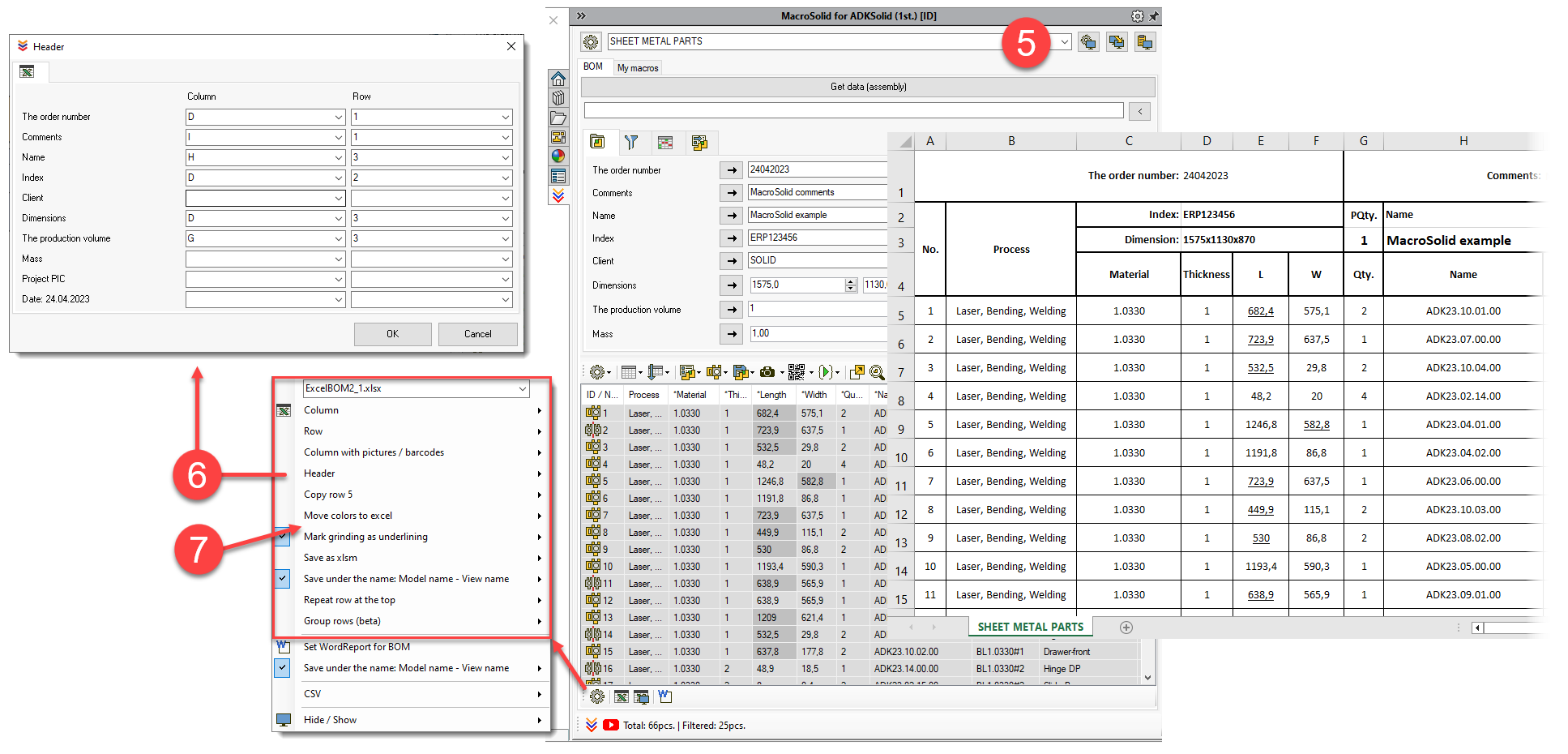1568x754 pixels.
Task: Expand the SHEET METAL PARTS profile dropdown
Action: coord(1065,41)
